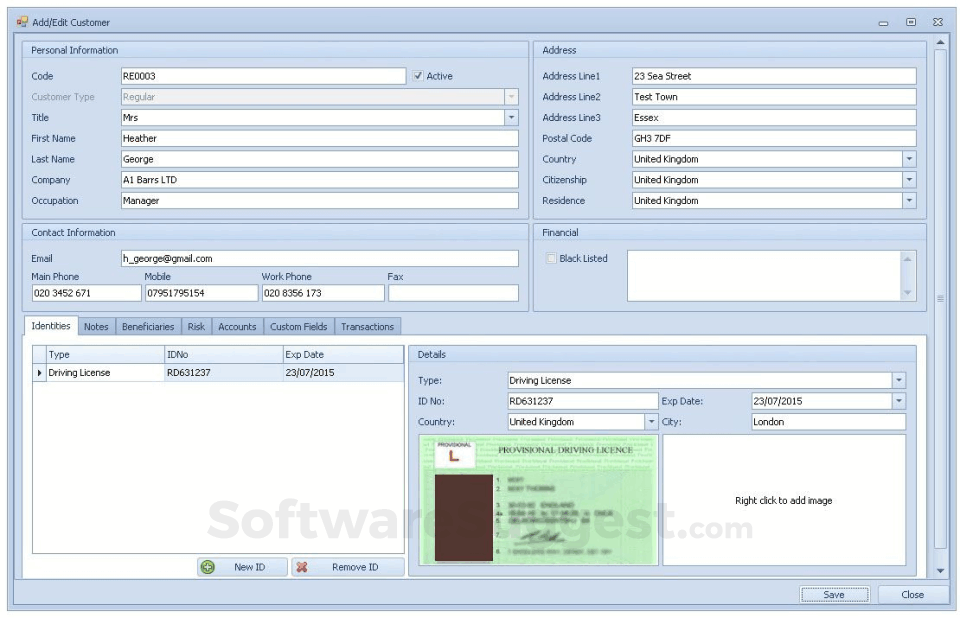Open the Exp Date picker dropdown
The height and width of the screenshot is (618, 960).
pos(898,401)
